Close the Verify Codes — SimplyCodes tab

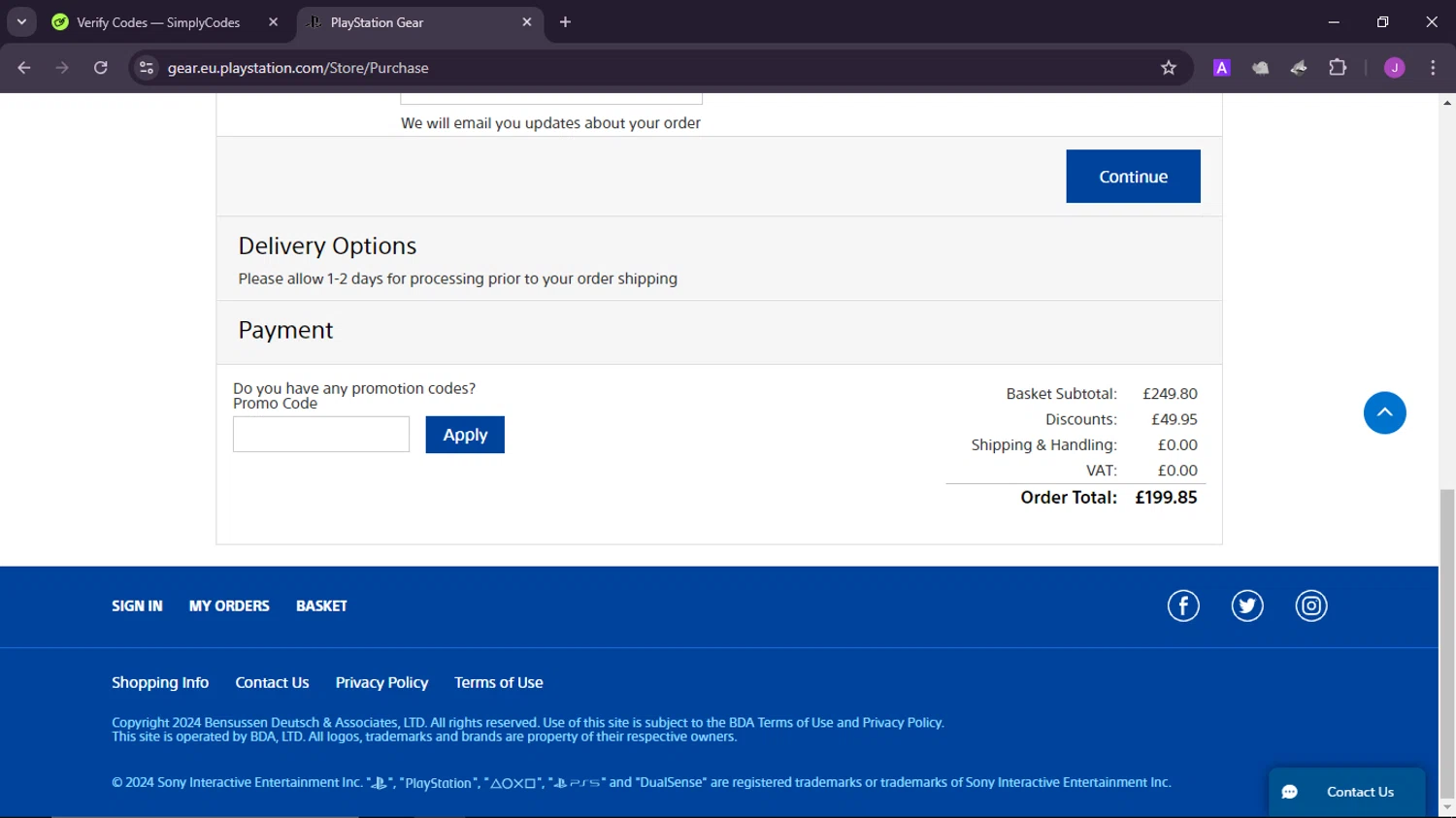(273, 22)
